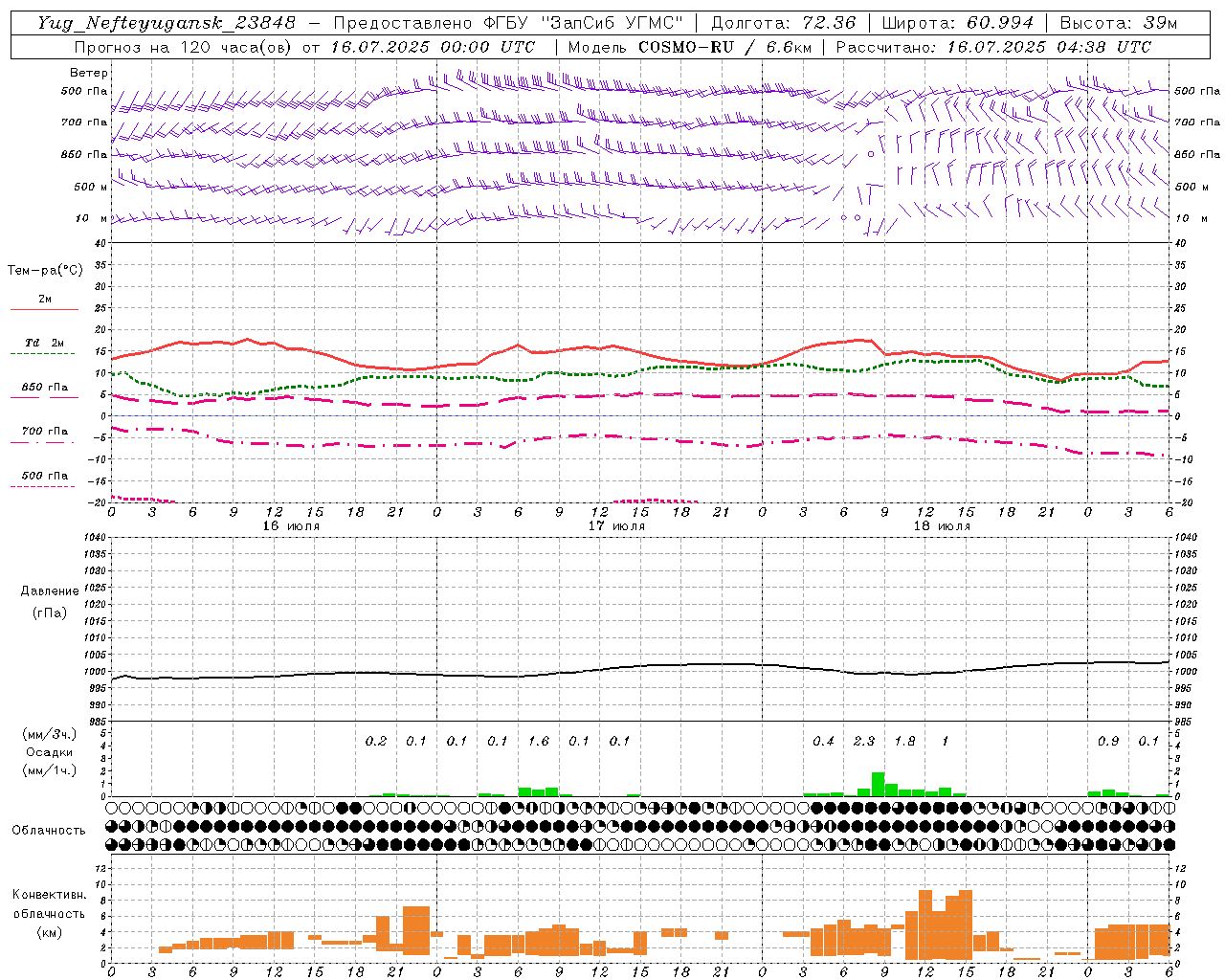Click the 1.6 three-hour precipitation value
This screenshot has width=1225, height=980.
pos(539,741)
